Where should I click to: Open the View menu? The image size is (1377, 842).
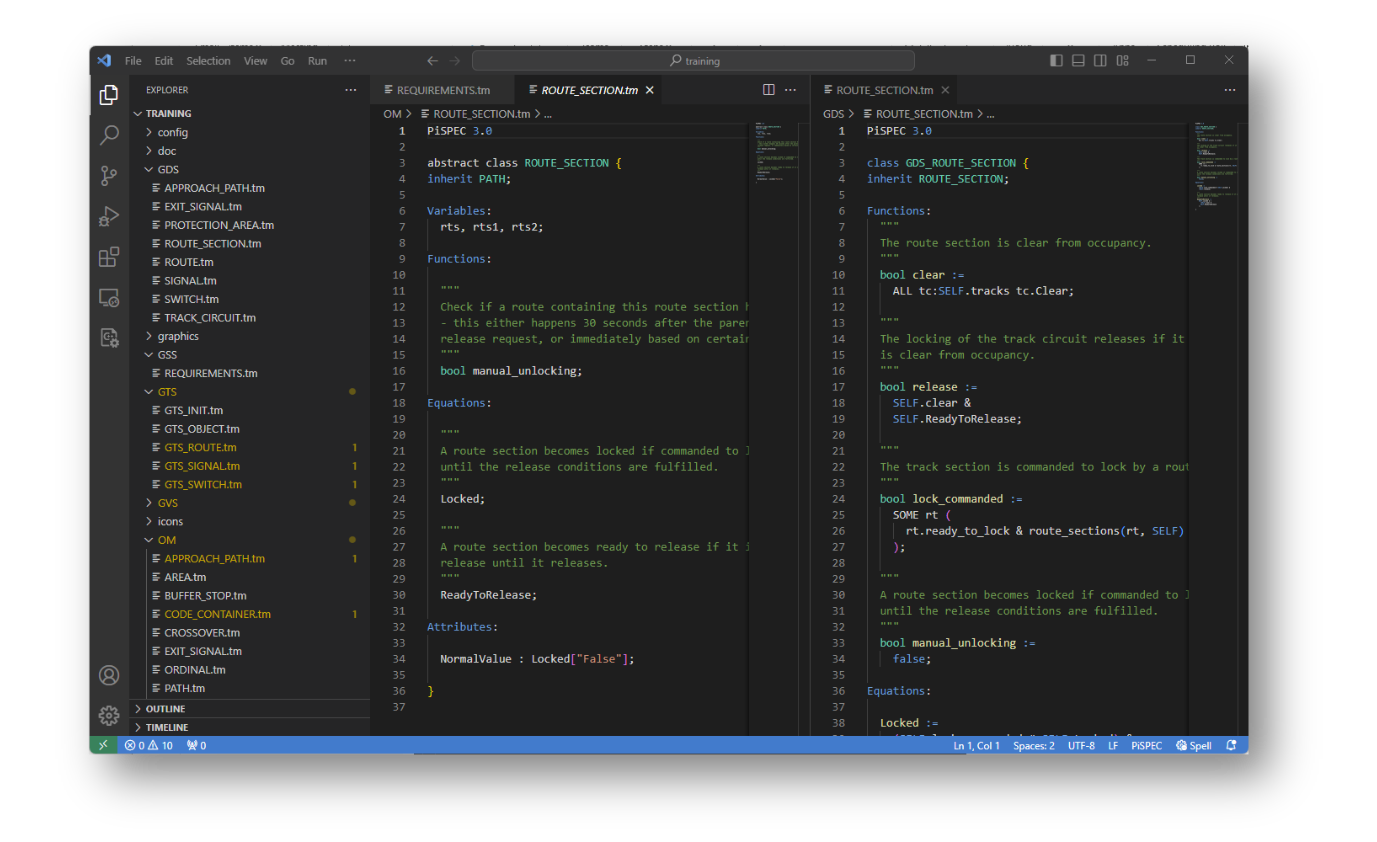pos(255,60)
